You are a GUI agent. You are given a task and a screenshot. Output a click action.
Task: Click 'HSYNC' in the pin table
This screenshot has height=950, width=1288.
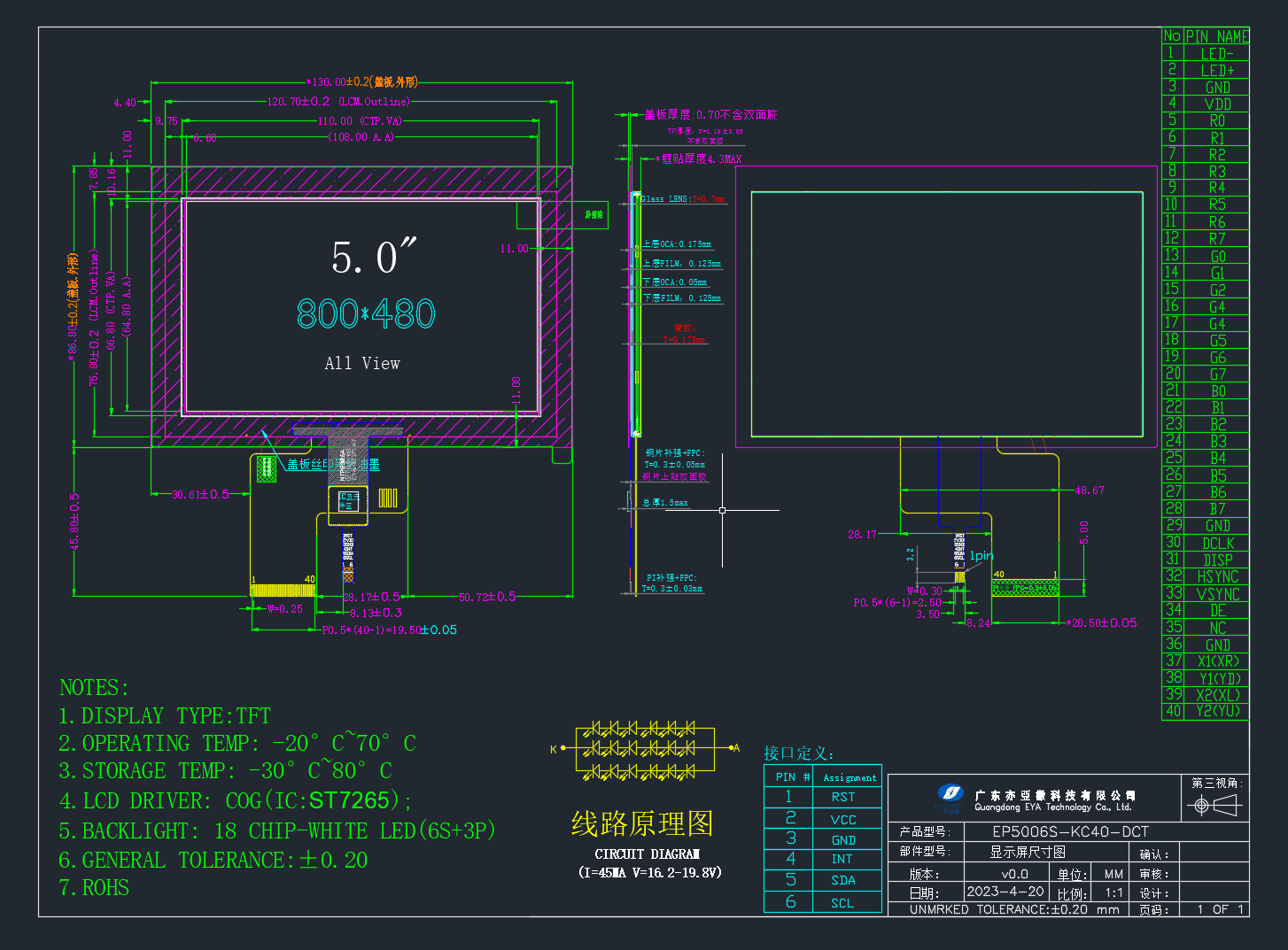click(1218, 577)
